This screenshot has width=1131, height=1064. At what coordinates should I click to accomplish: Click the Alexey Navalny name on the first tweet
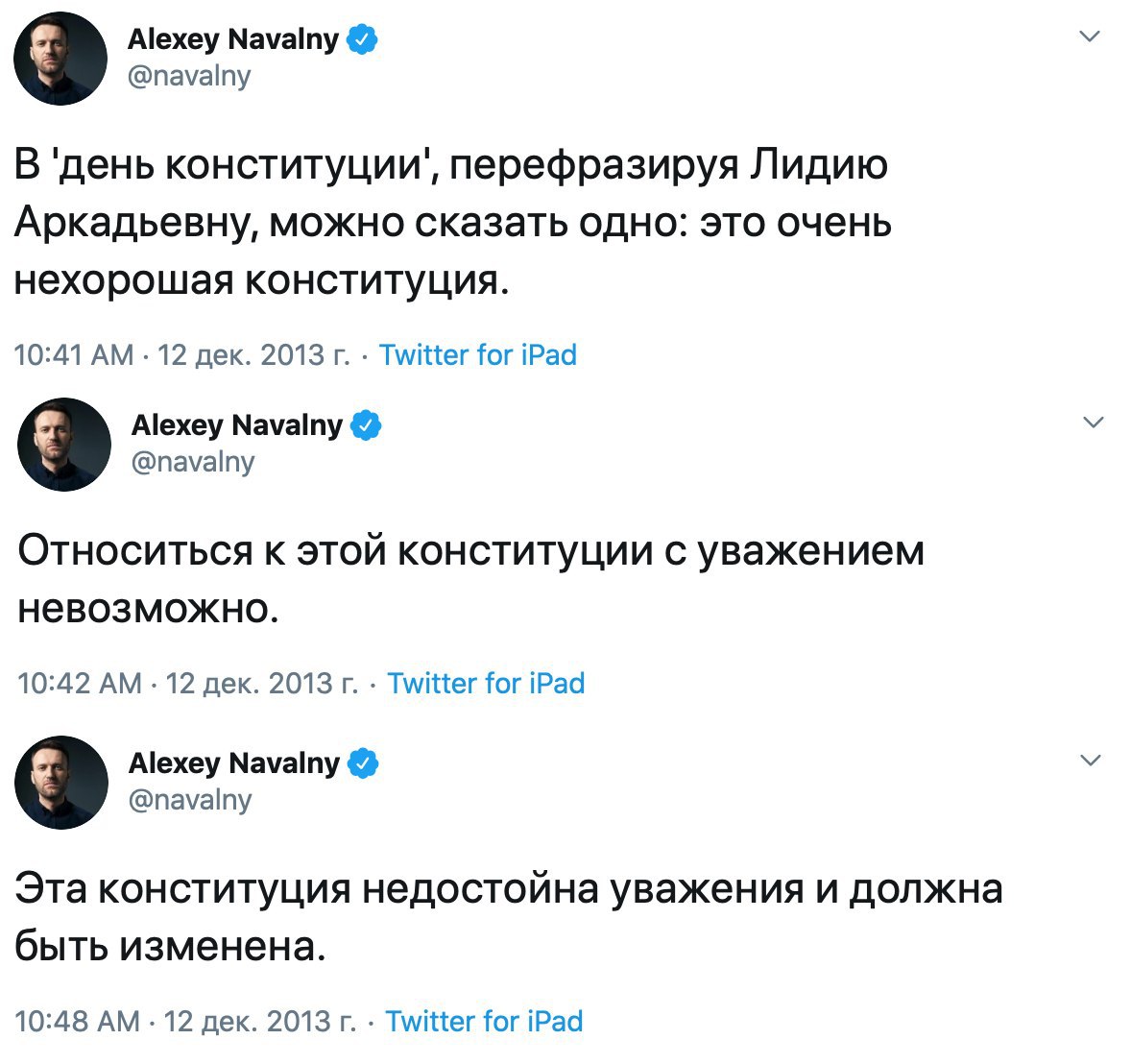[233, 39]
